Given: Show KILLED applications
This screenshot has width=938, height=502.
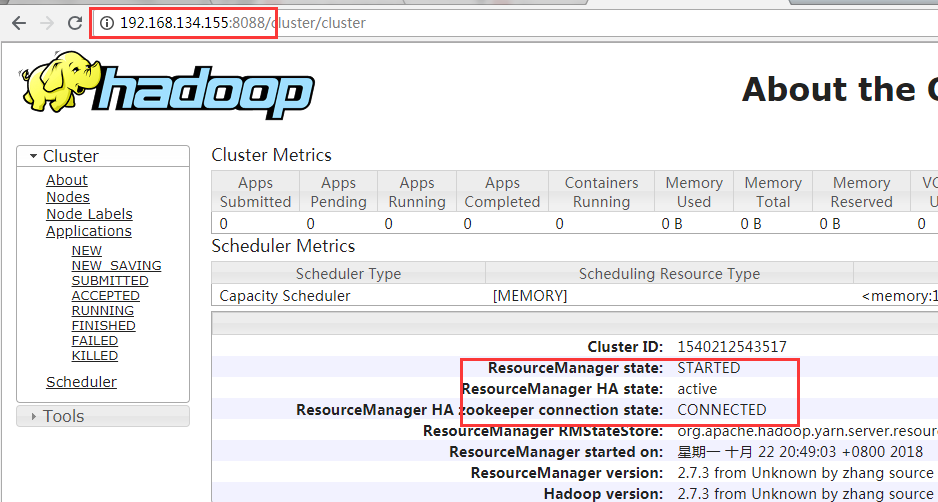Looking at the screenshot, I should tap(95, 355).
